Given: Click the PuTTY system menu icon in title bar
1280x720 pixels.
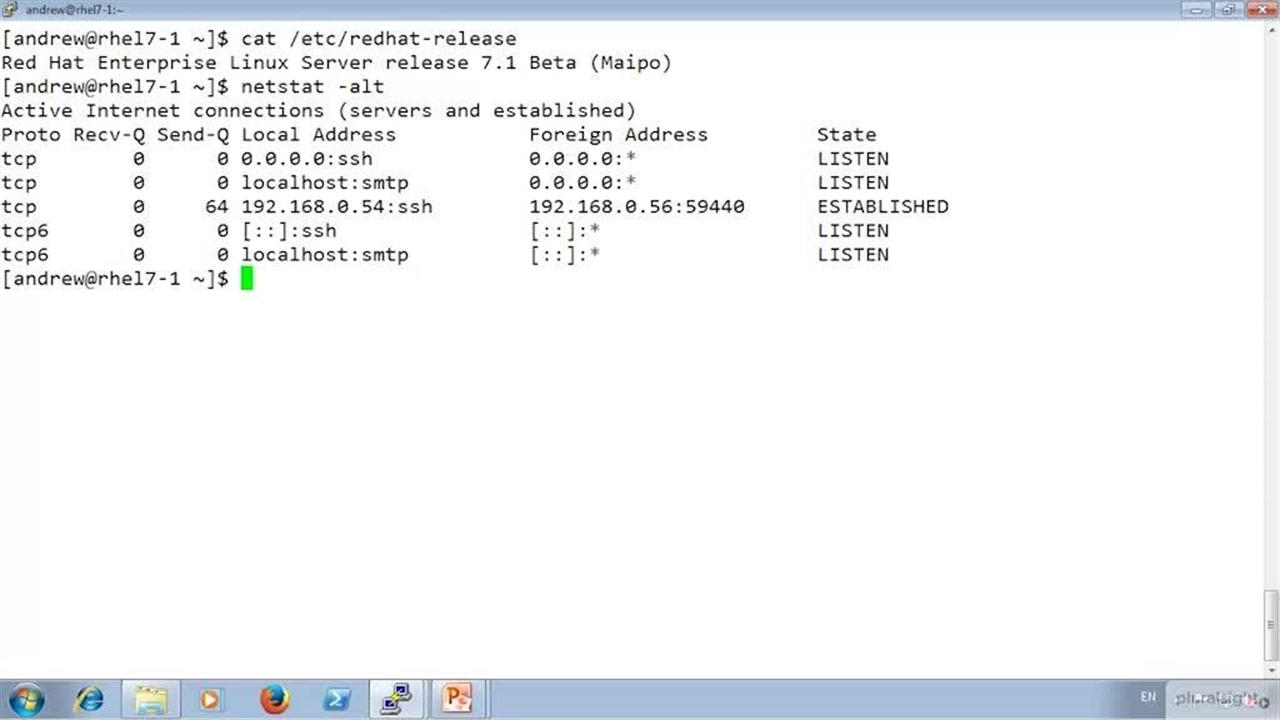Looking at the screenshot, I should tap(10, 10).
